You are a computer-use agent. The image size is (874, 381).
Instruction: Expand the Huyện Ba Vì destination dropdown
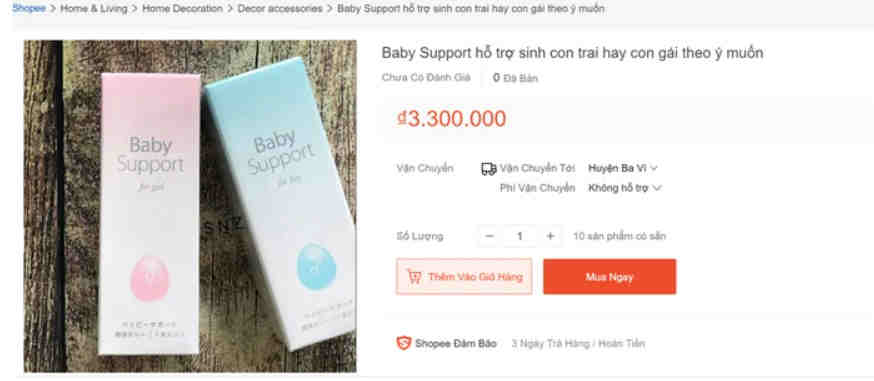[623, 168]
